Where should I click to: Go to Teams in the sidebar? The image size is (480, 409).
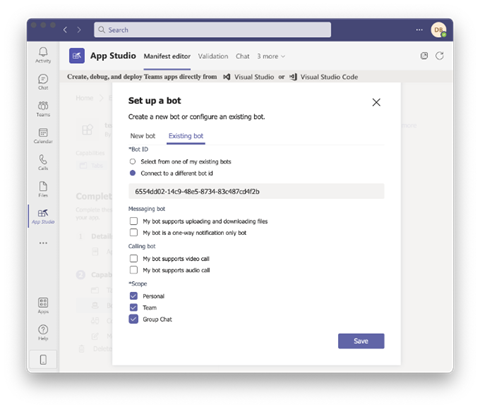click(x=43, y=109)
